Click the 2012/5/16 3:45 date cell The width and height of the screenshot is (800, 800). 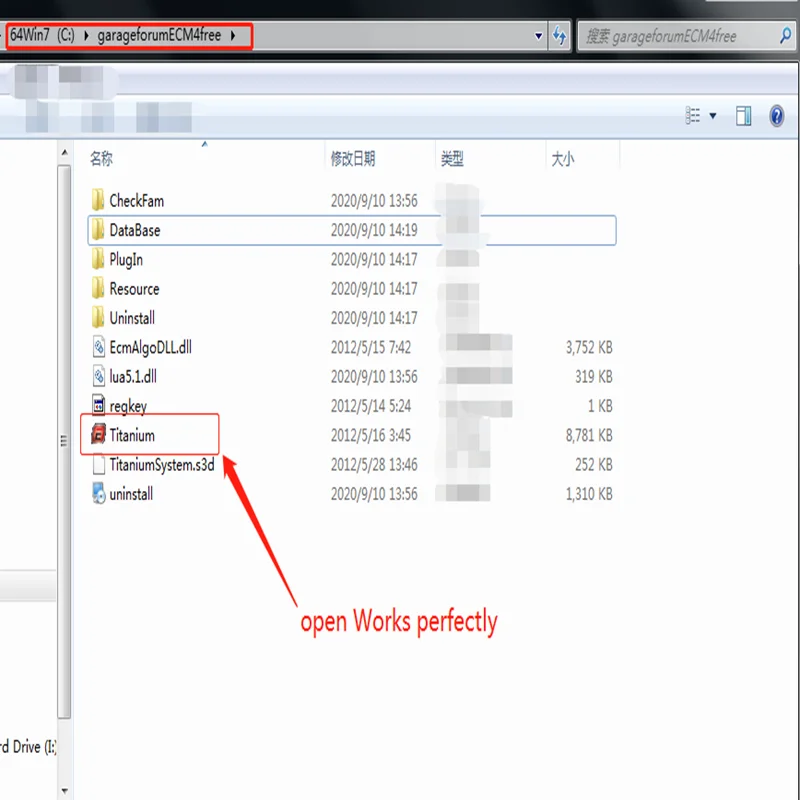370,435
